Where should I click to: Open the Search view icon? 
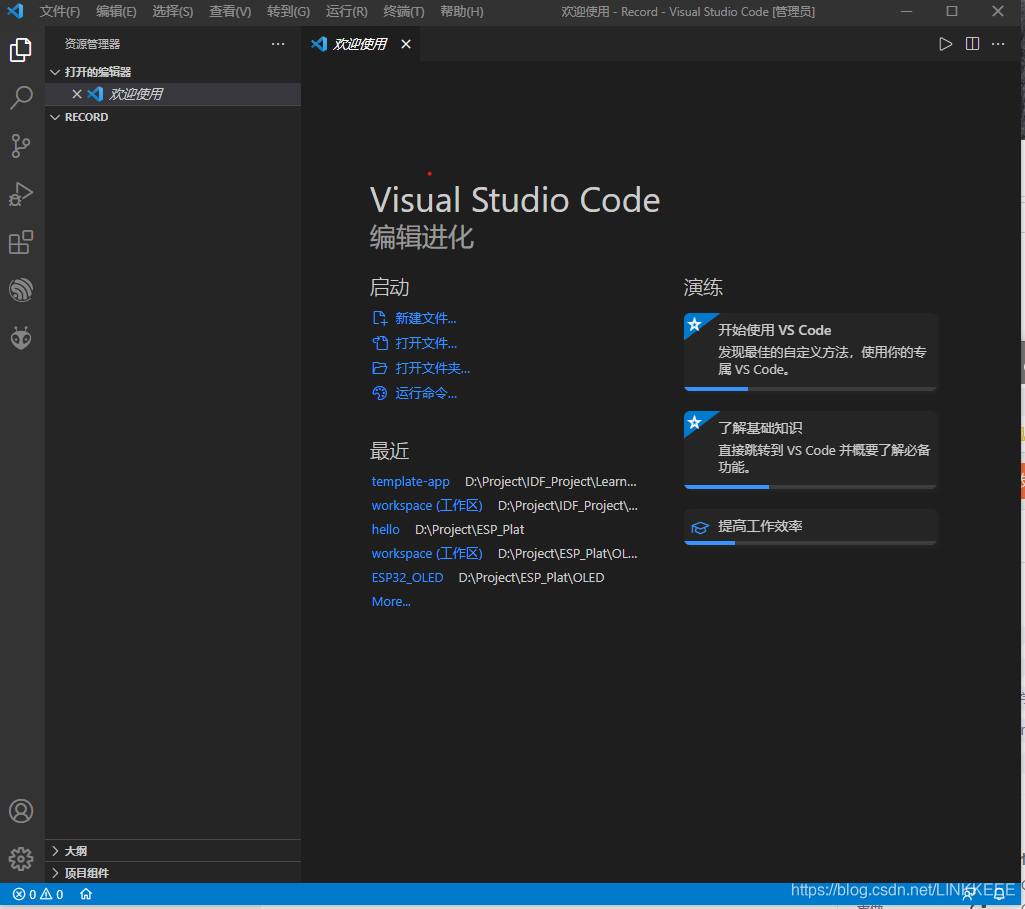[x=21, y=98]
